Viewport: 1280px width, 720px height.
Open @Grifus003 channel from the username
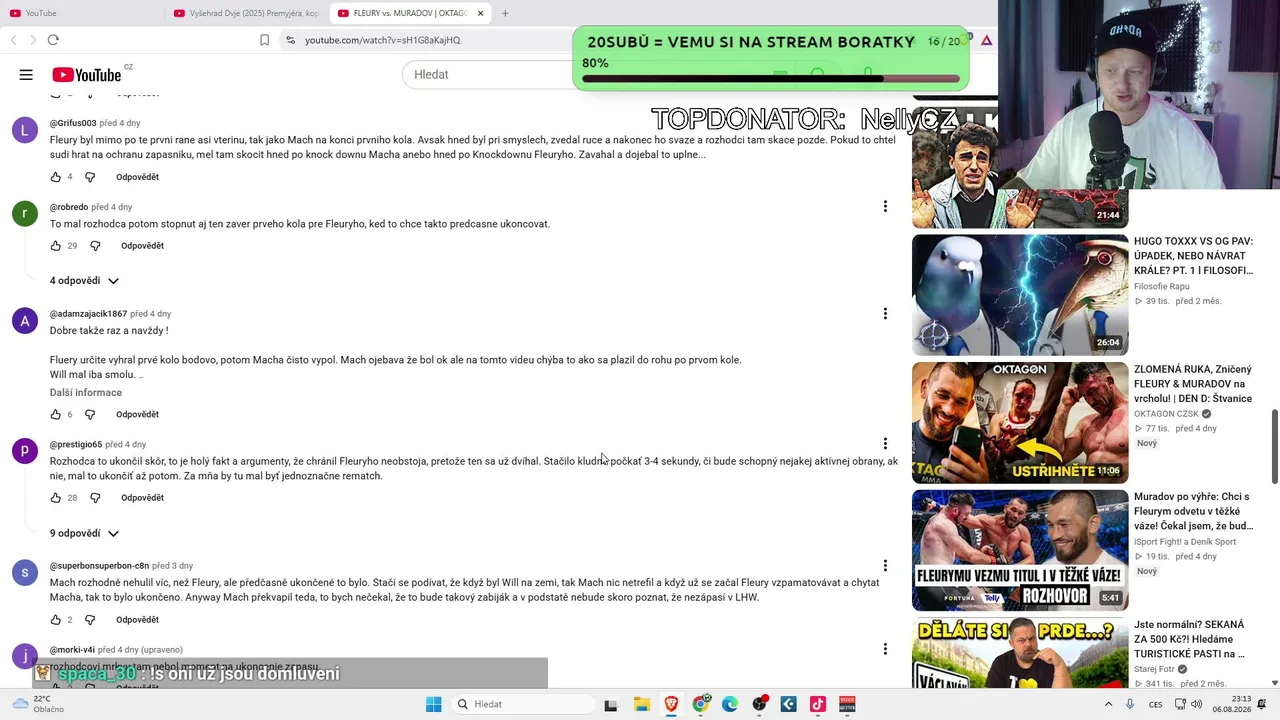(73, 123)
